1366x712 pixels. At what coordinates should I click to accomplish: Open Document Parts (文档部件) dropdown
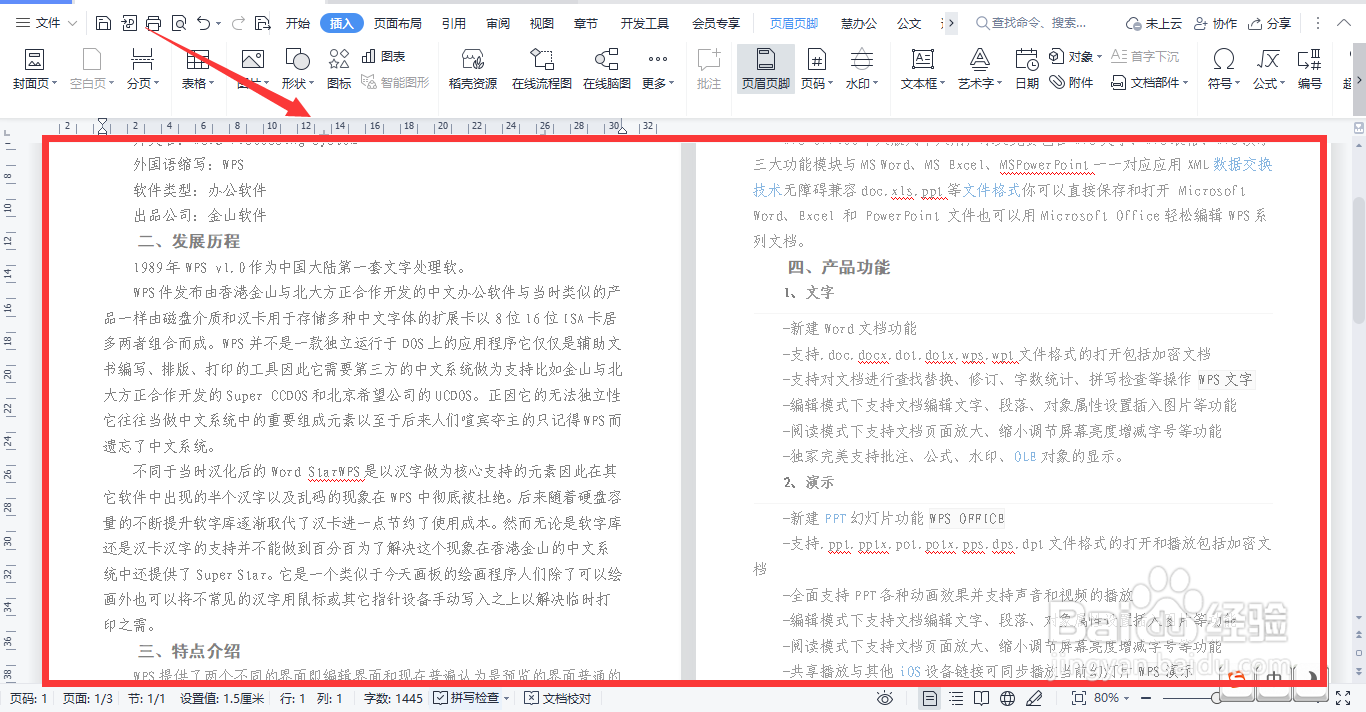[1150, 83]
